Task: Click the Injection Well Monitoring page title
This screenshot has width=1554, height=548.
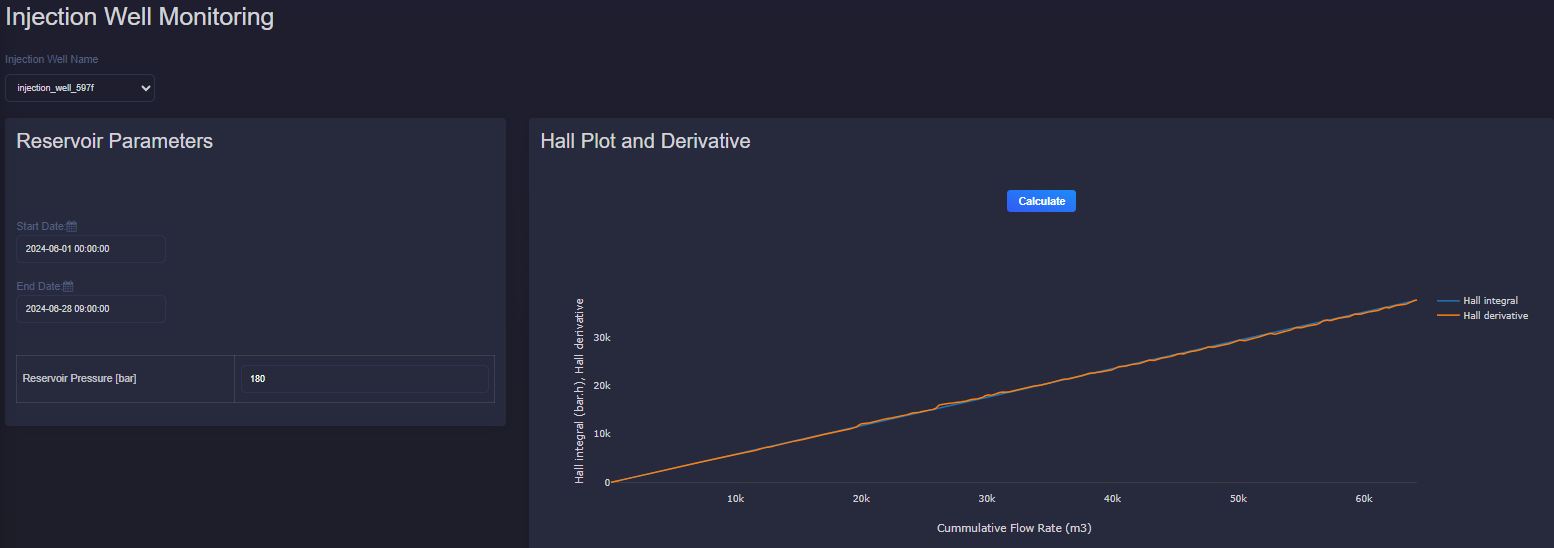Action: point(140,17)
